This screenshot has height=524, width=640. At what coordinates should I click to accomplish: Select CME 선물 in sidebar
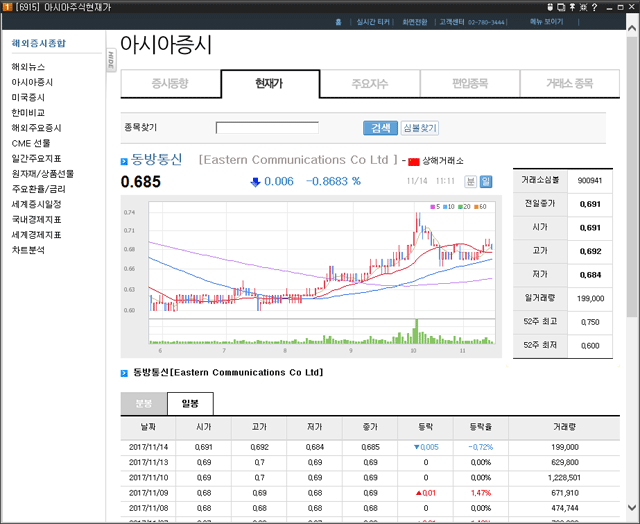point(31,143)
